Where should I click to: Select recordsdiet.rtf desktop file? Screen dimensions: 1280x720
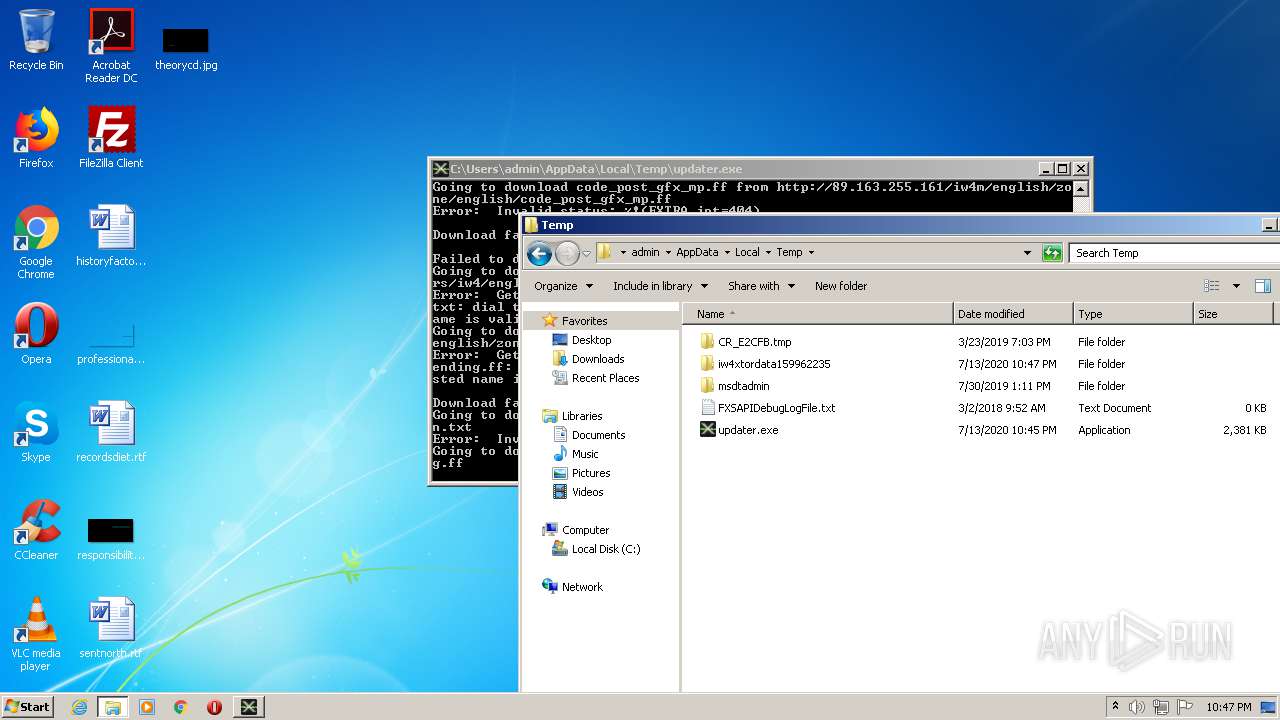coord(111,432)
